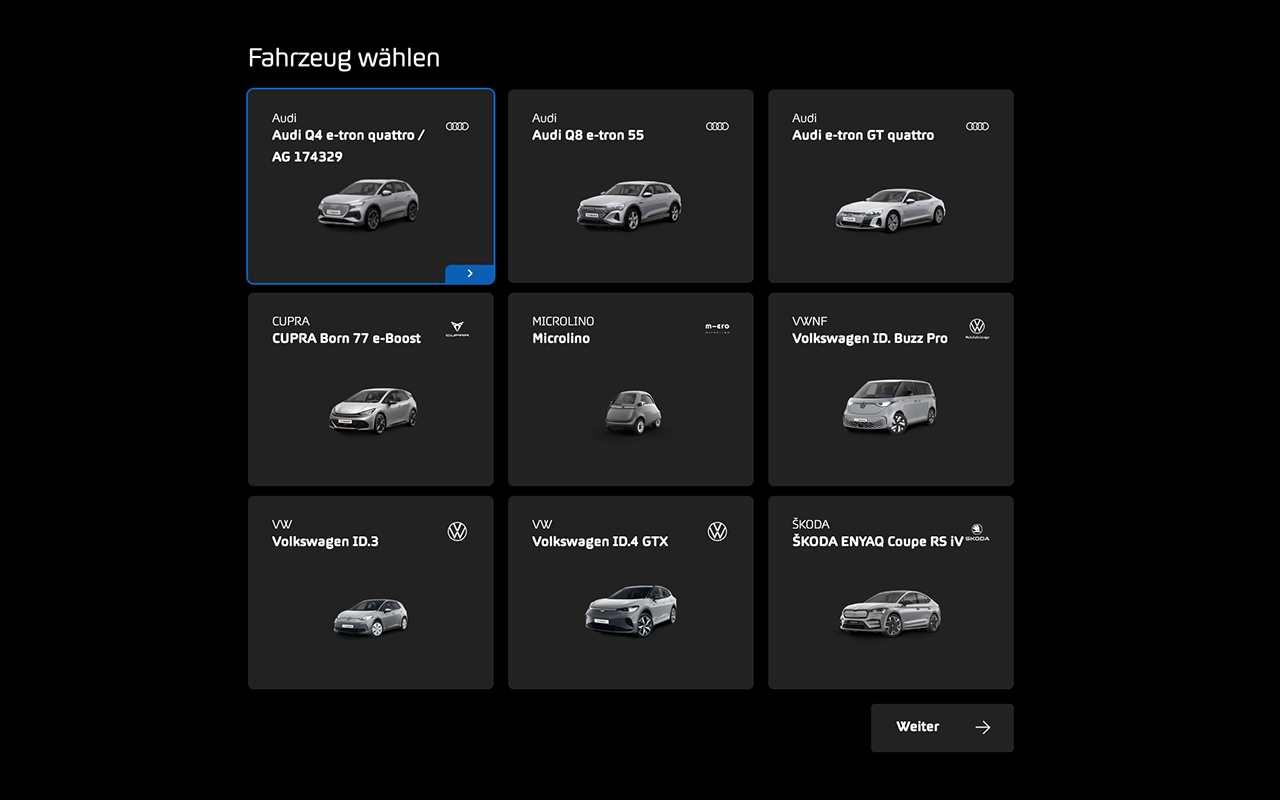Click the Audi logo on e-tron GT quattro card
1280x800 pixels.
[977, 126]
